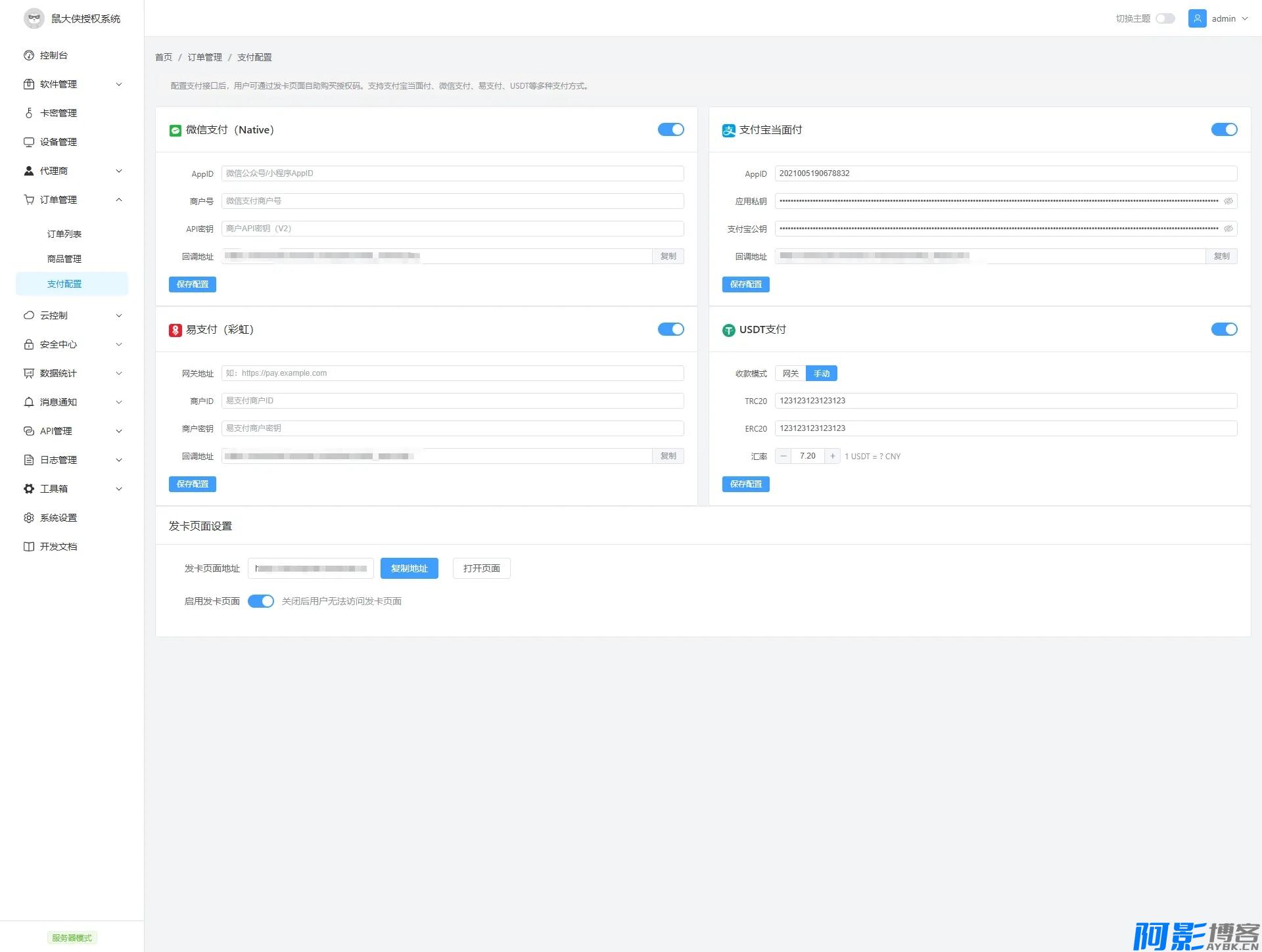The height and width of the screenshot is (952, 1262).
Task: Collapse the 订单管理 menu chevron
Action: [119, 200]
